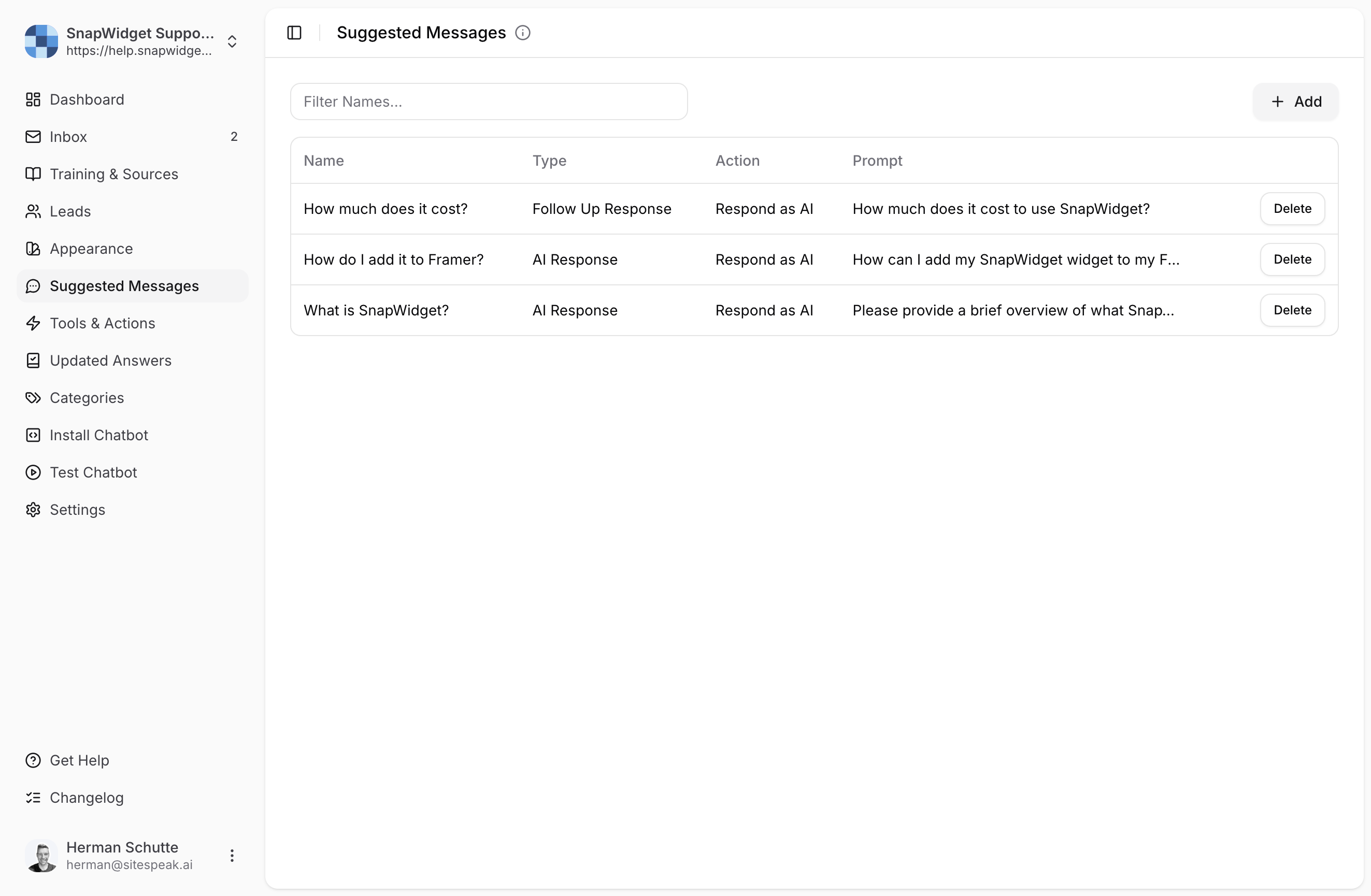
Task: Toggle the sidebar panel icon
Action: 294,33
